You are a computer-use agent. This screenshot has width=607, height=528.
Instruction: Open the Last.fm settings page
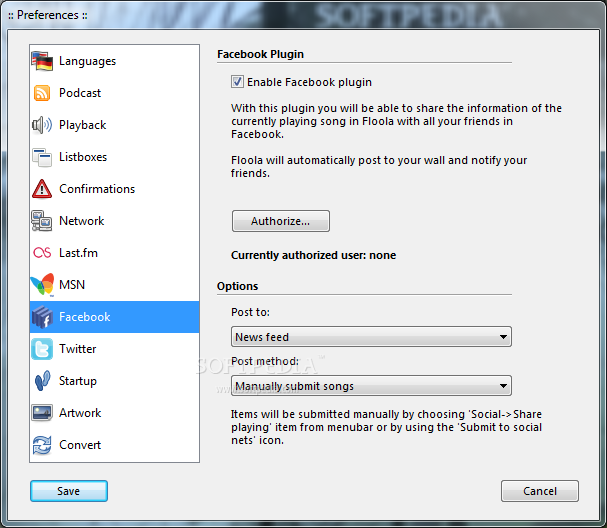(x=115, y=253)
